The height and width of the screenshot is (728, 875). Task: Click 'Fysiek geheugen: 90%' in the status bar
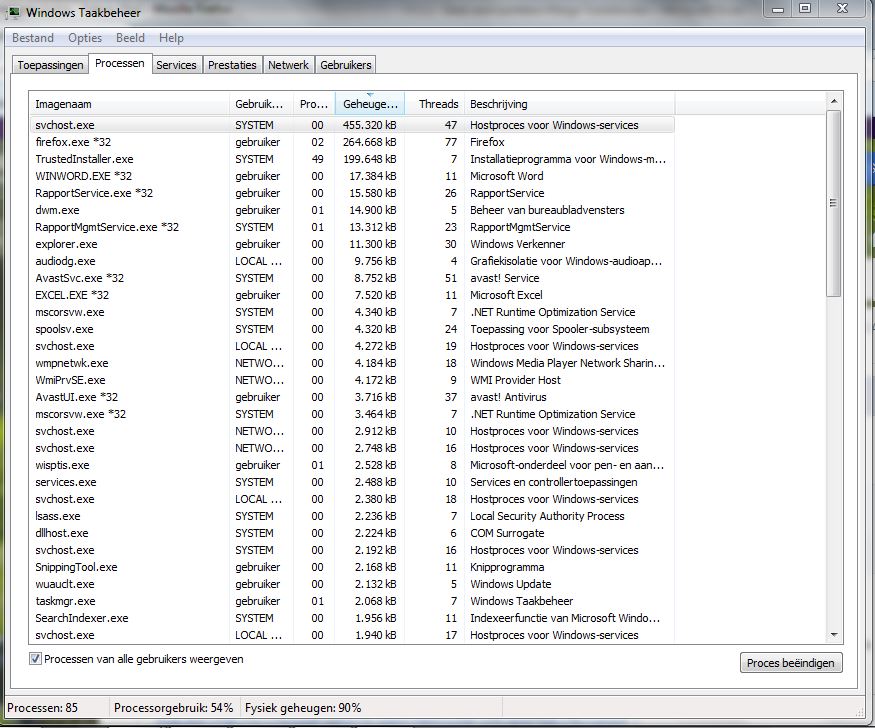click(303, 708)
